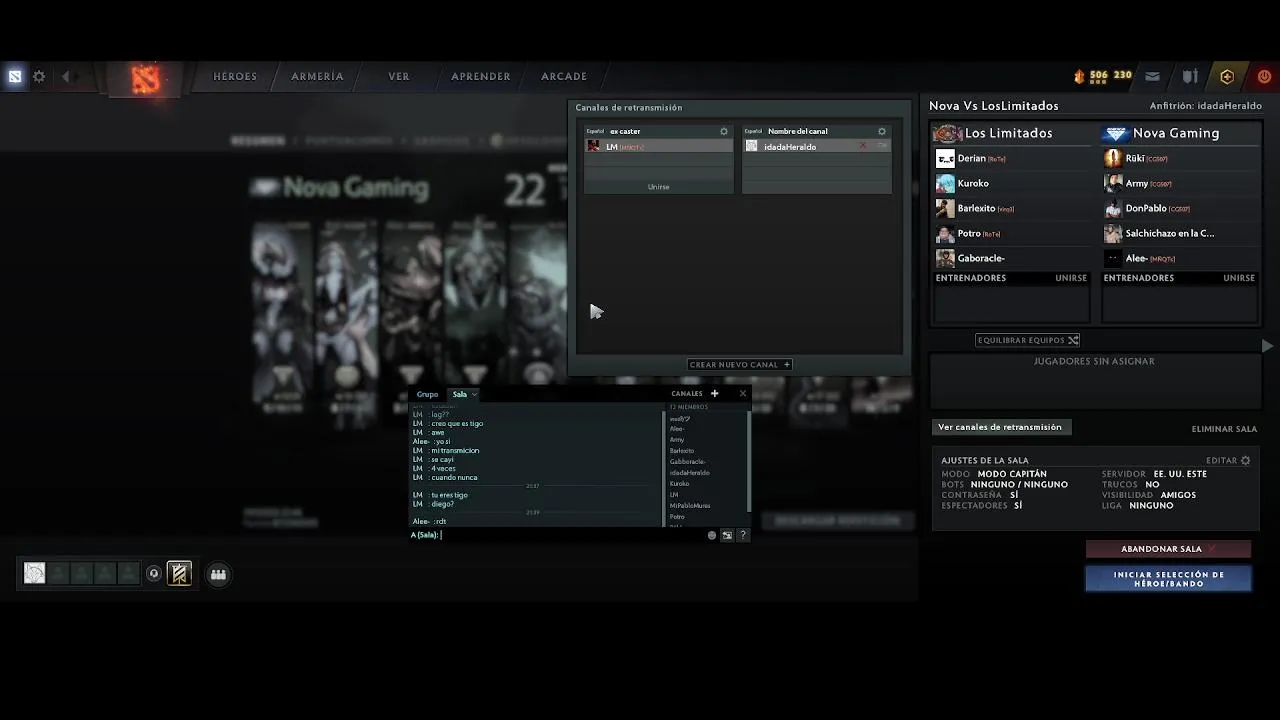1280x720 pixels.
Task: Click ABANDONAR SALA button
Action: pos(1168,549)
